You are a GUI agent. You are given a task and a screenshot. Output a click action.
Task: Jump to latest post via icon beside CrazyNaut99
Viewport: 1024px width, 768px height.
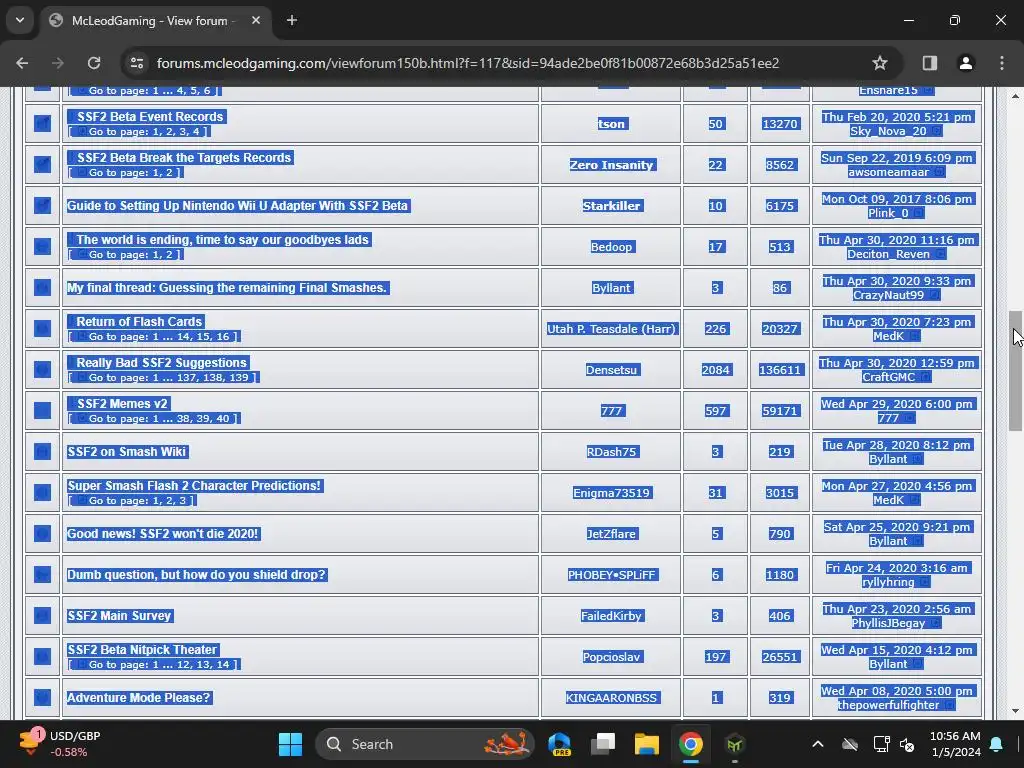click(934, 295)
